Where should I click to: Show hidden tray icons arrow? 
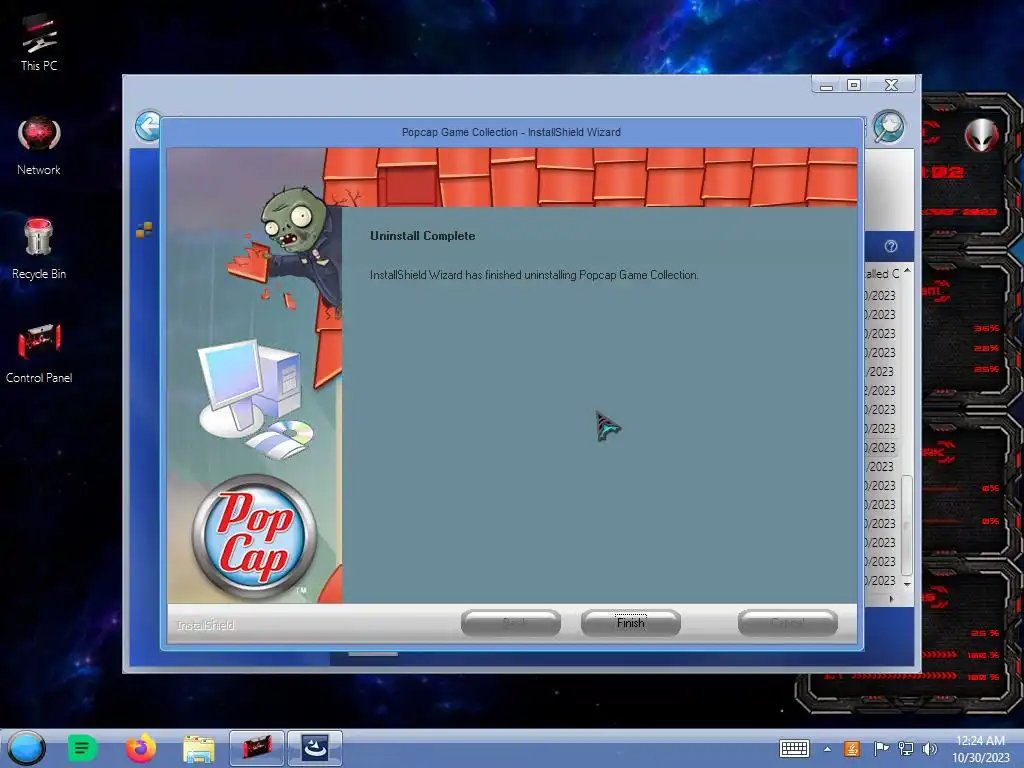(x=827, y=749)
